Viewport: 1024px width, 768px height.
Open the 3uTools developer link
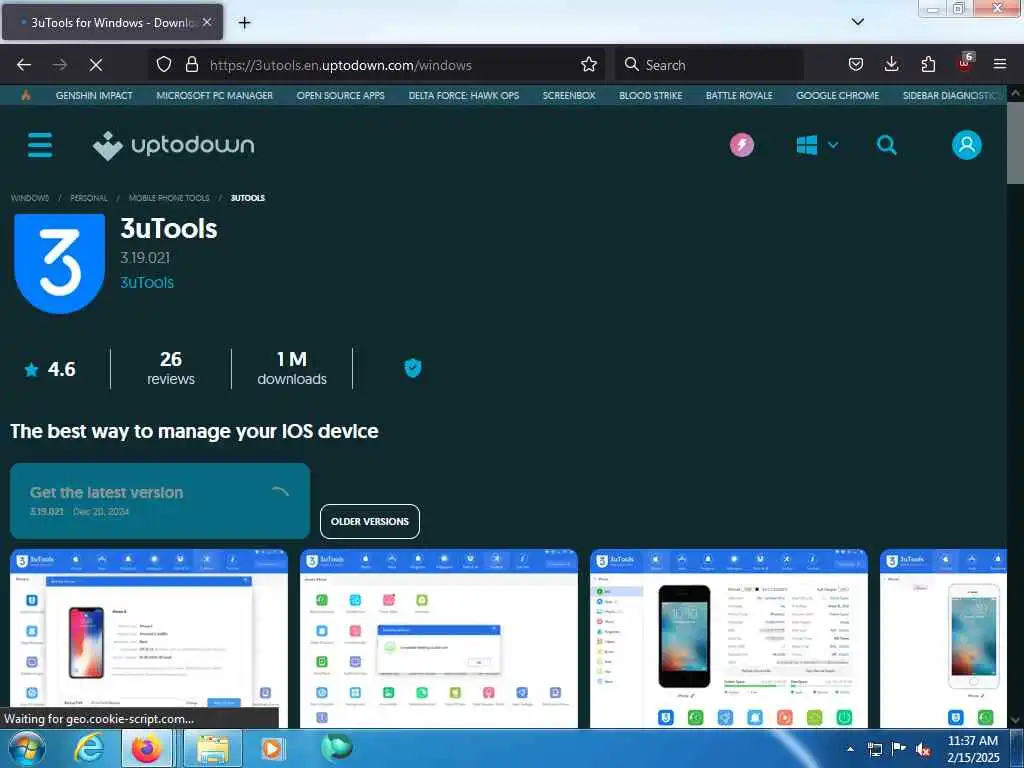click(x=147, y=282)
